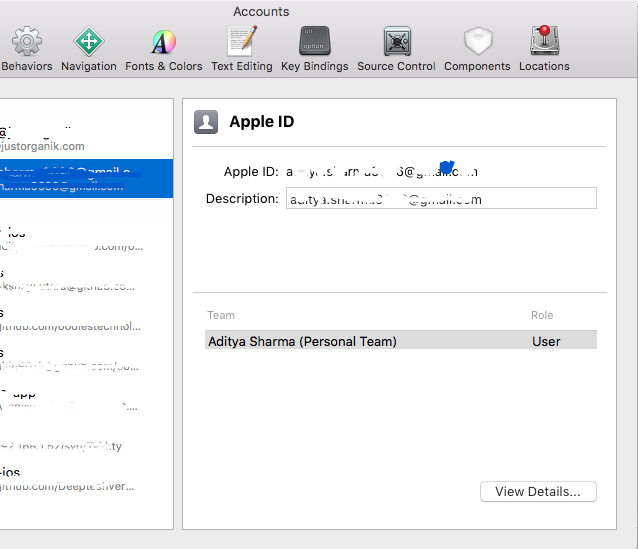
Task: Open the Source Control vault icon
Action: point(397,41)
